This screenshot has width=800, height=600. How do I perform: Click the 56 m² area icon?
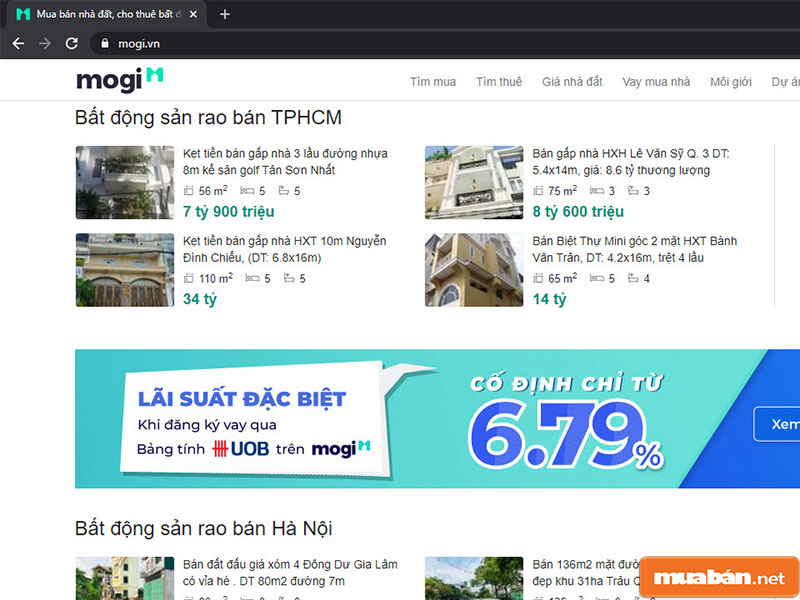189,191
